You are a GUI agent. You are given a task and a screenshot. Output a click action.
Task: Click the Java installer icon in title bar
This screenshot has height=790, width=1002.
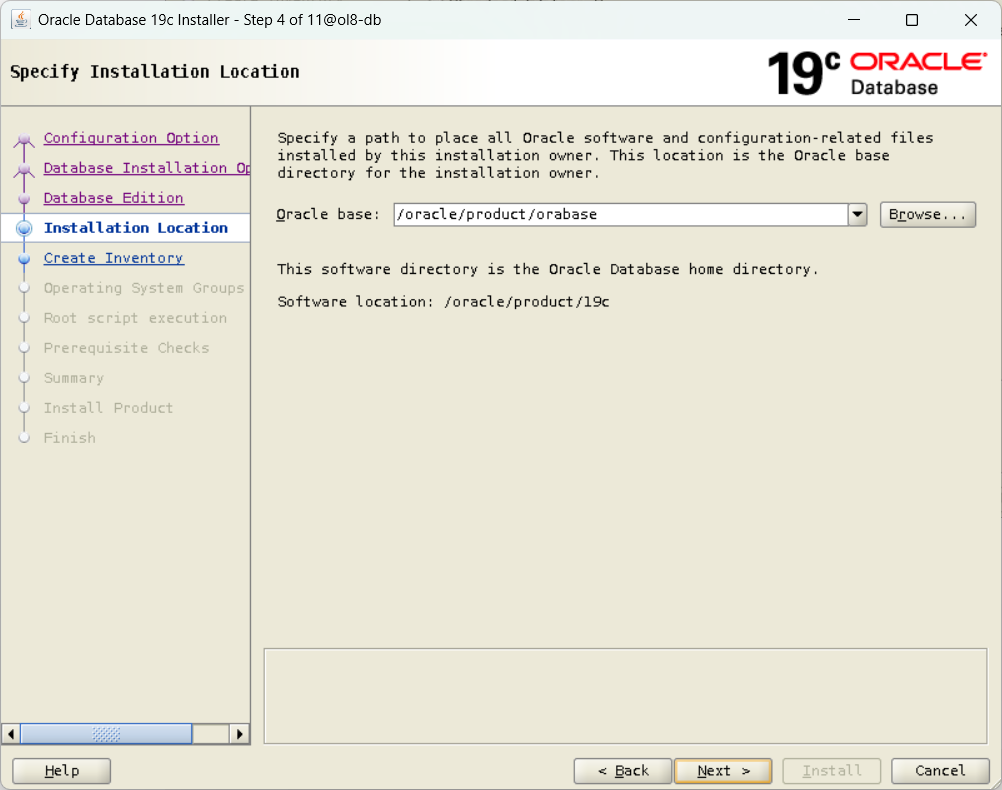20,20
